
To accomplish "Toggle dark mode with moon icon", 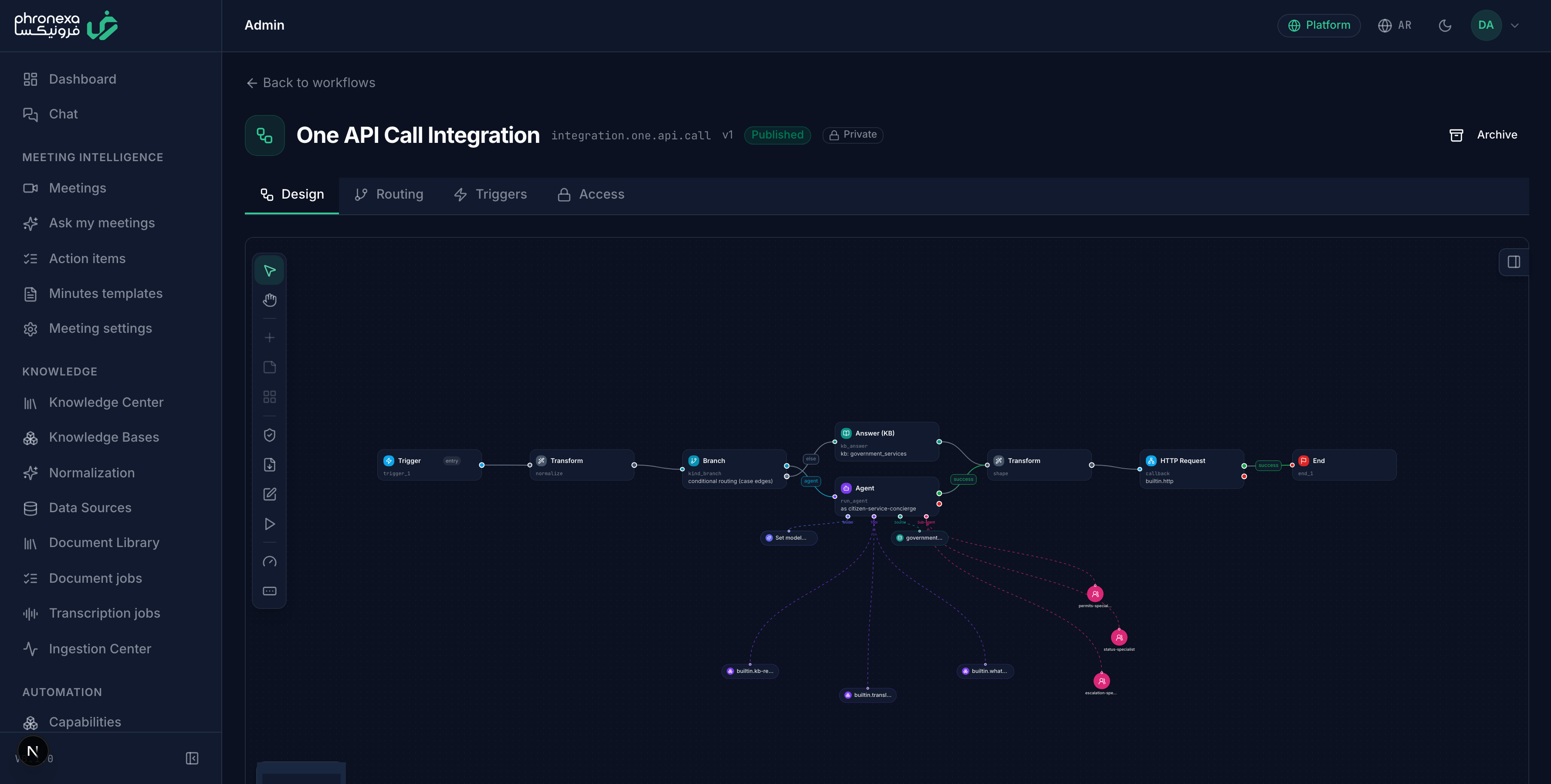I will [x=1445, y=25].
